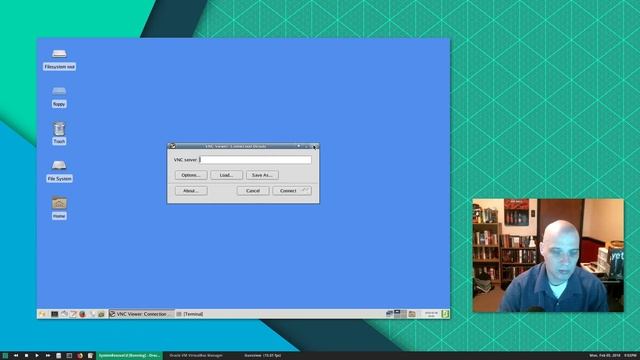The width and height of the screenshot is (640, 360).
Task: Click the clock in the guest panel
Action: click(431, 314)
